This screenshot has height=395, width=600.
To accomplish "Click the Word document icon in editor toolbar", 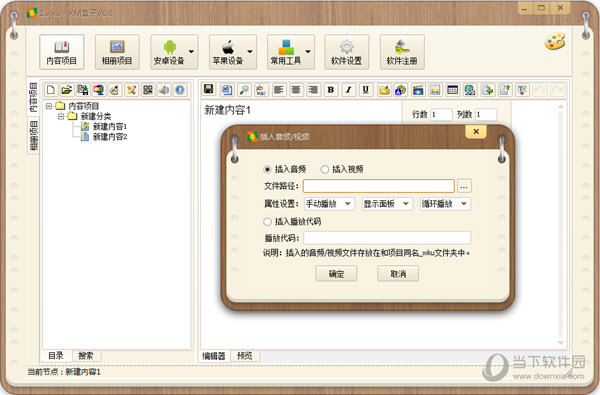I will point(227,90).
